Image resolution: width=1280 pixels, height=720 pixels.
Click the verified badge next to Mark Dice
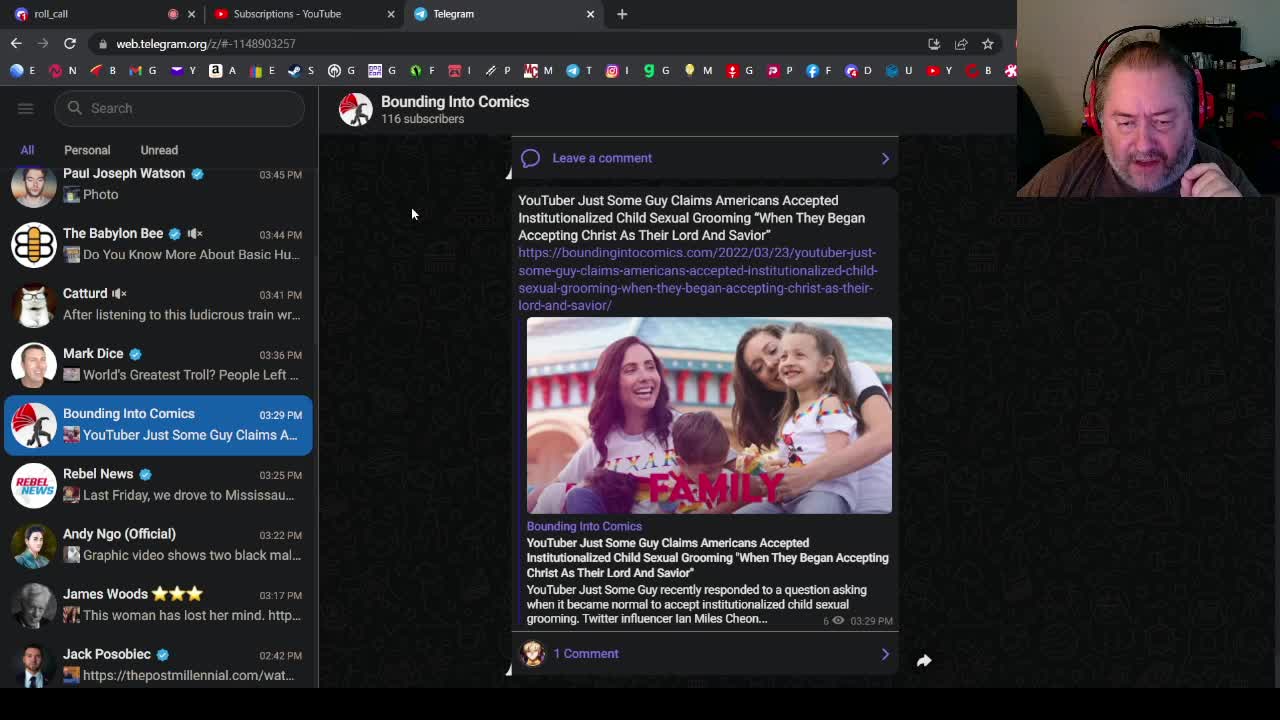[135, 354]
